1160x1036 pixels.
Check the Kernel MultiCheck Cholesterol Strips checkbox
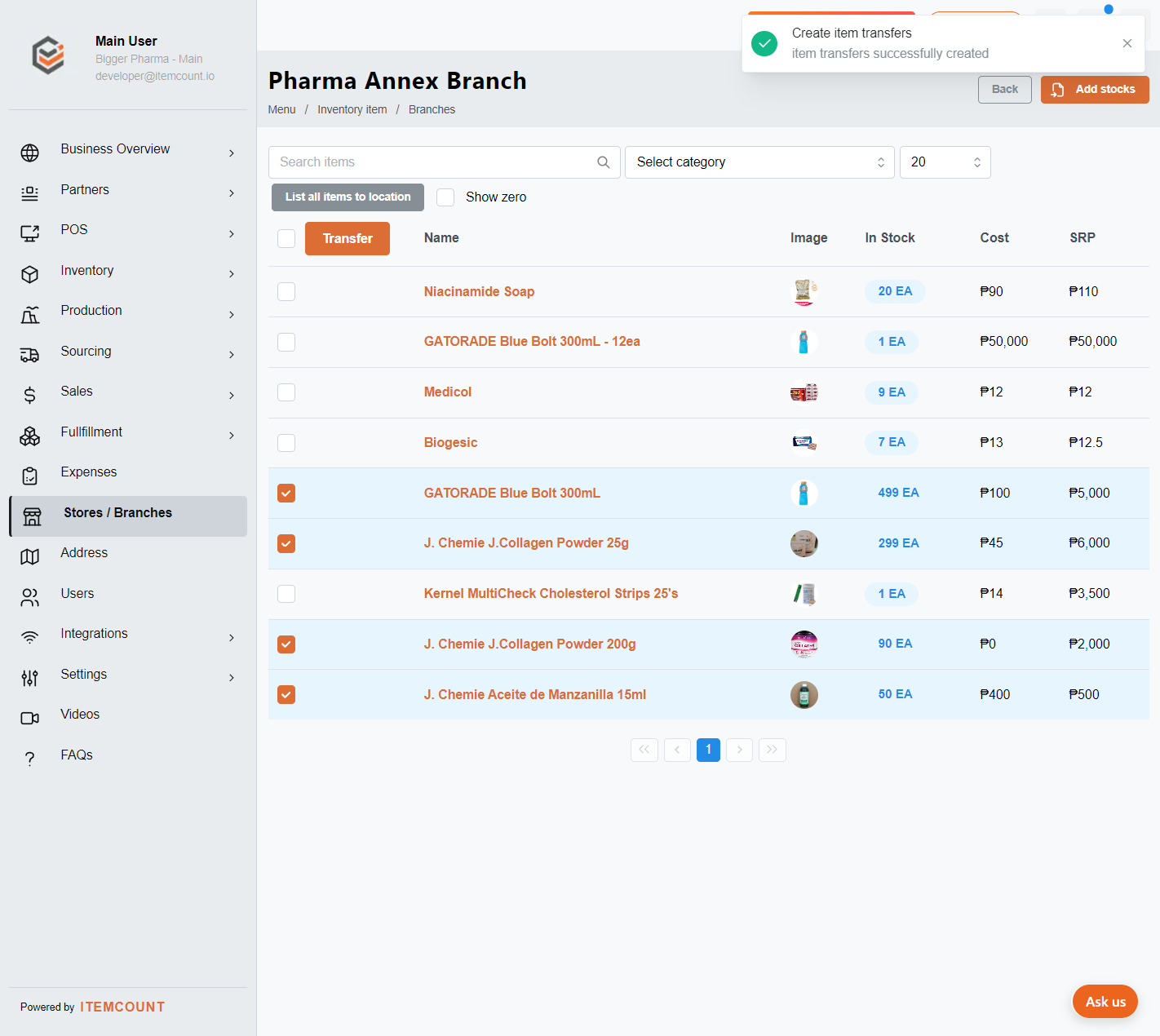286,594
